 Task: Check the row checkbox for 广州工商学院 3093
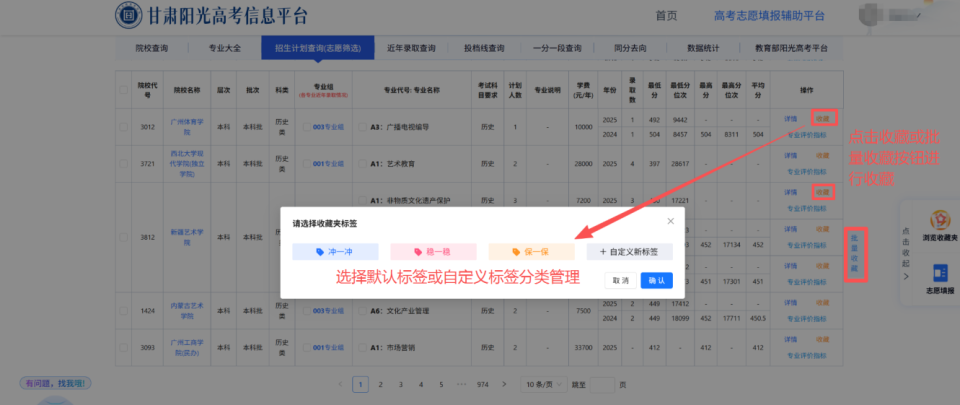click(x=124, y=347)
